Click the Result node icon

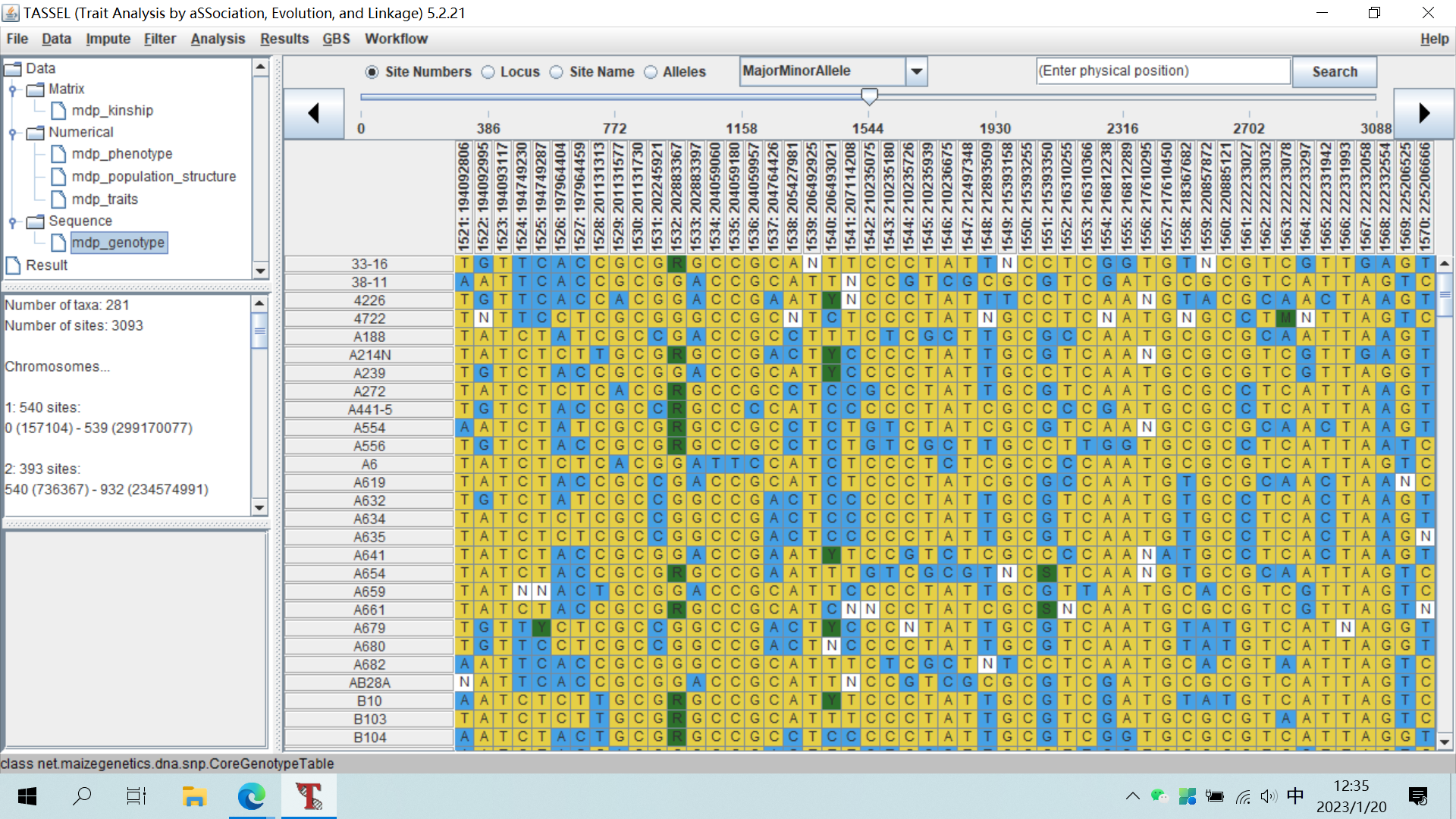13,265
